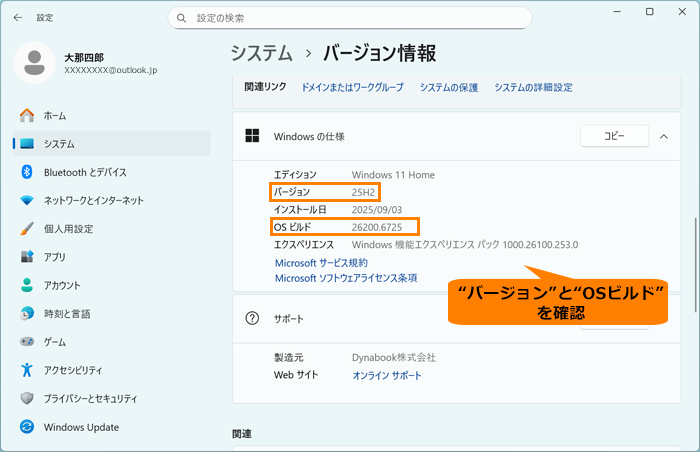Screen dimensions: 700x452
Task: Click the Dynabook株式会社 manufacturer text
Action: pyautogui.click(x=393, y=357)
